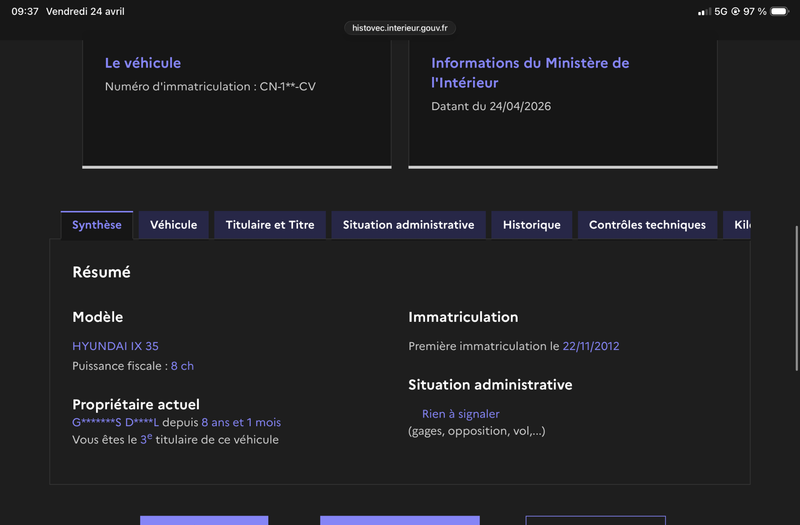Viewport: 800px width, 525px height.
Task: Go to the Historique tab
Action: 532,225
